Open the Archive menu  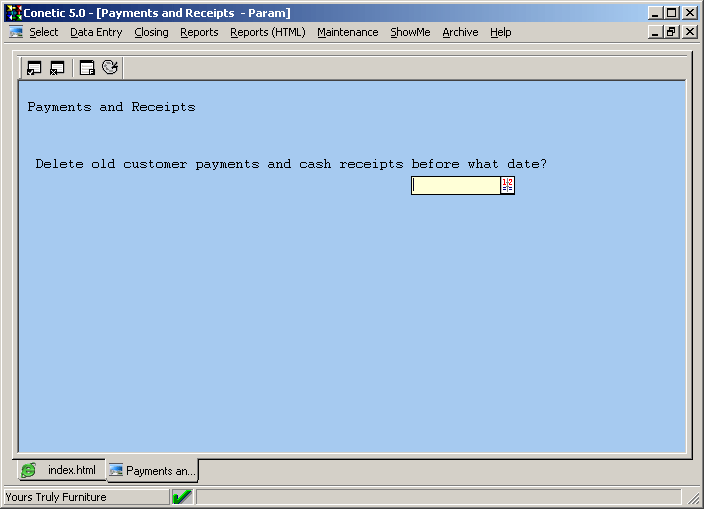[460, 32]
